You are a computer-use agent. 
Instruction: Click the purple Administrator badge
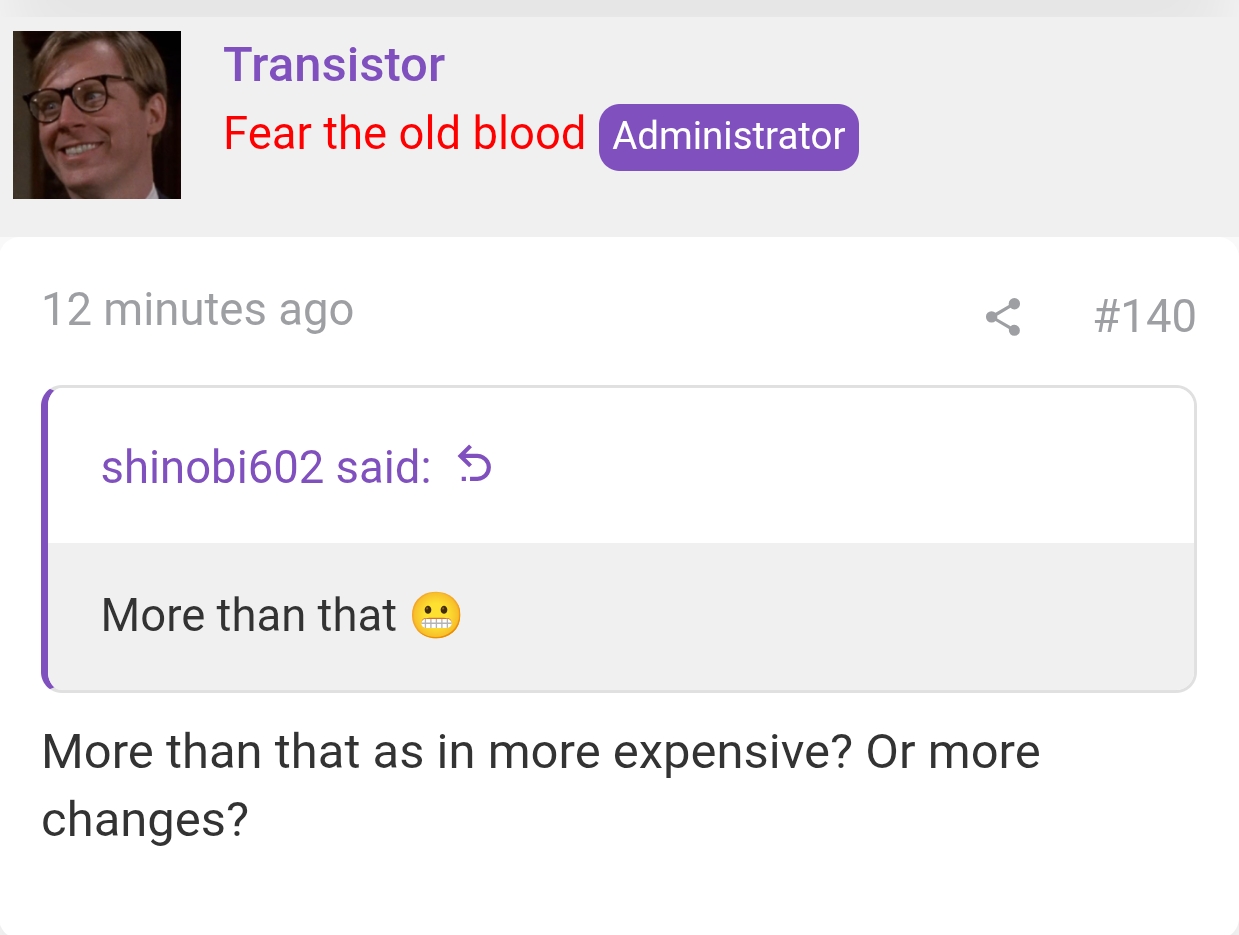[x=728, y=137]
